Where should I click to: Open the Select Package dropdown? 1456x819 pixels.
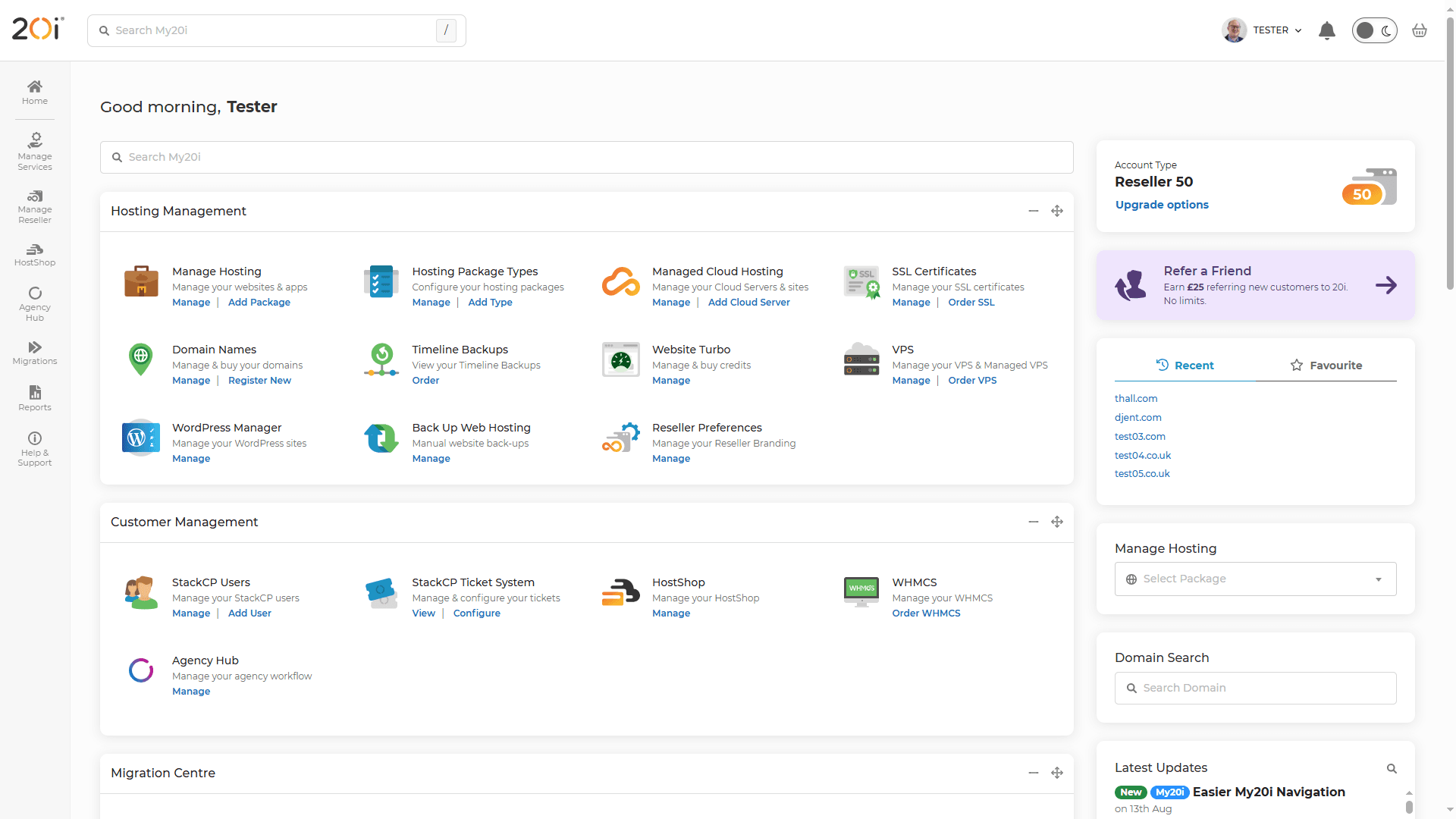1255,579
